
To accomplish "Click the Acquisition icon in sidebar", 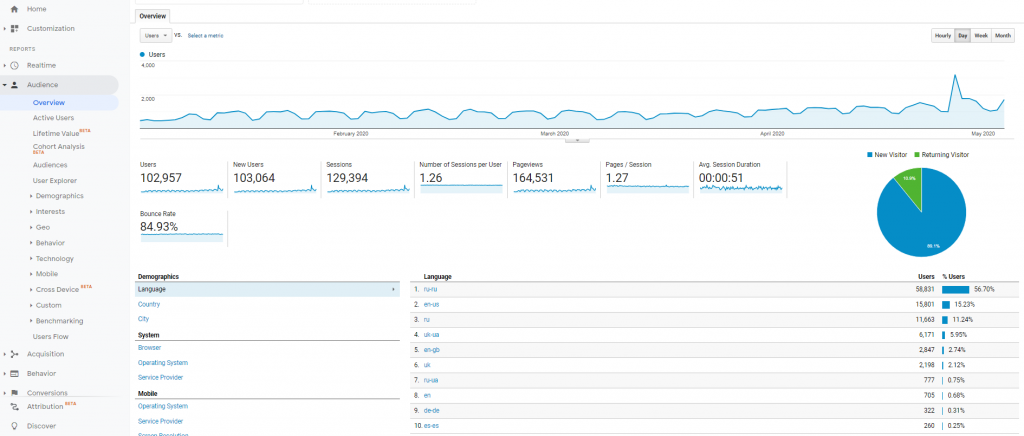I will coord(15,354).
